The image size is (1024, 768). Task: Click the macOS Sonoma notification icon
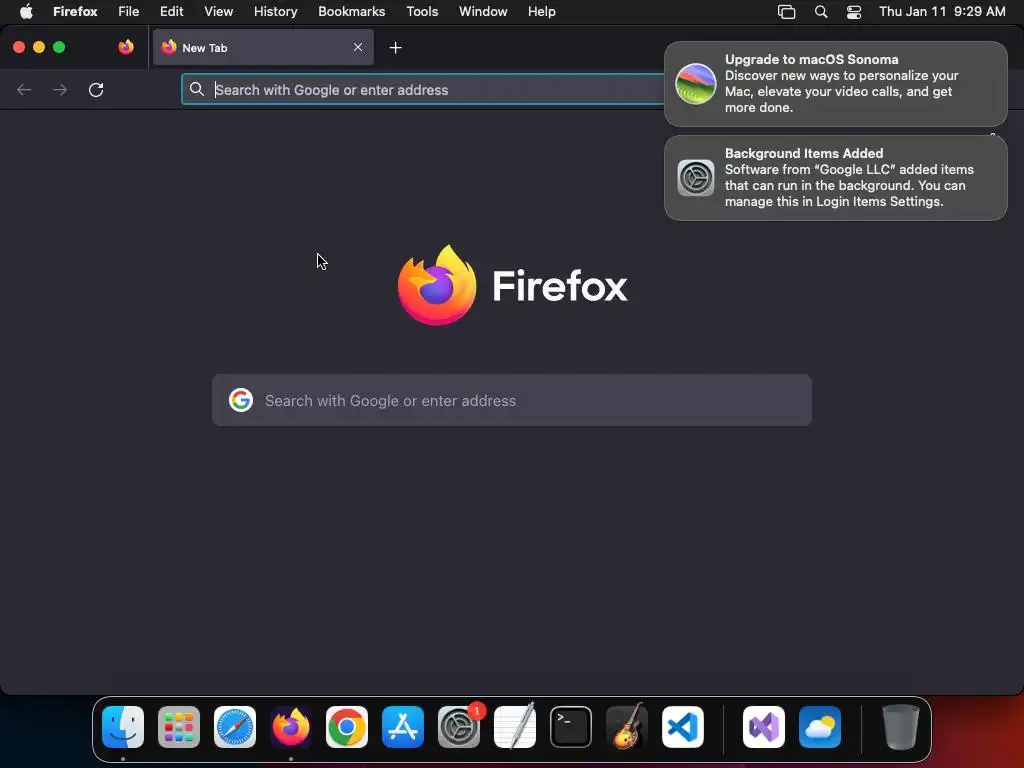[x=696, y=84]
